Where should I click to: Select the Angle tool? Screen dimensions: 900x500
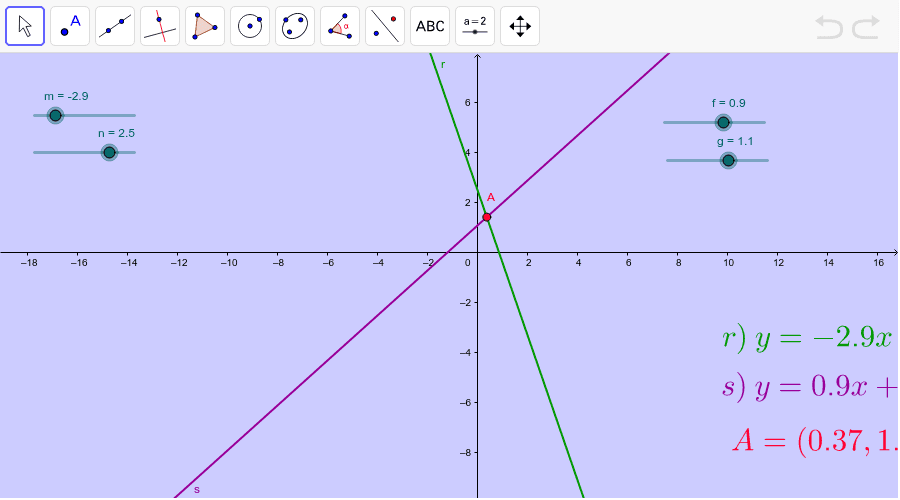[x=340, y=26]
